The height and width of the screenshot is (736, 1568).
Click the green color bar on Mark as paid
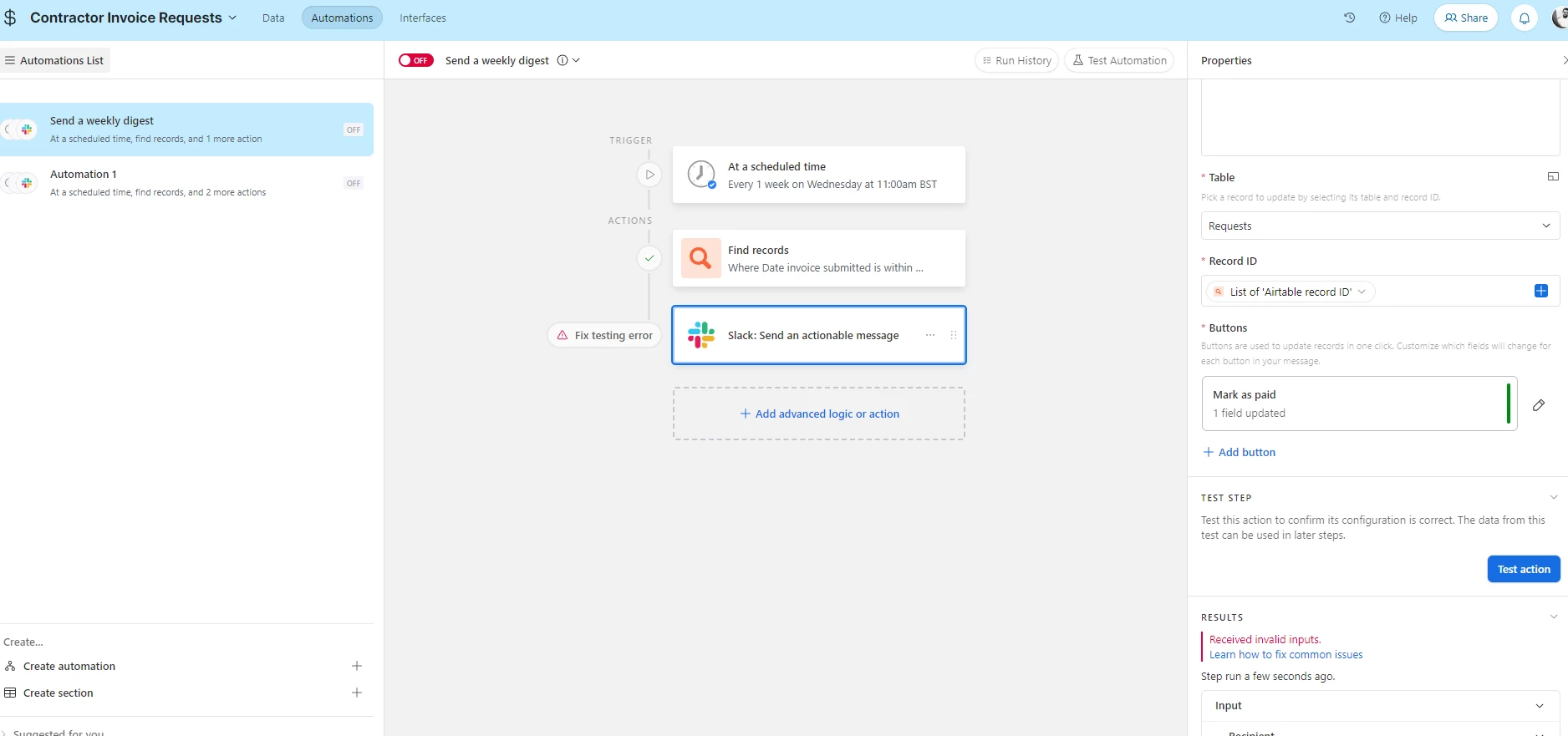click(1508, 404)
